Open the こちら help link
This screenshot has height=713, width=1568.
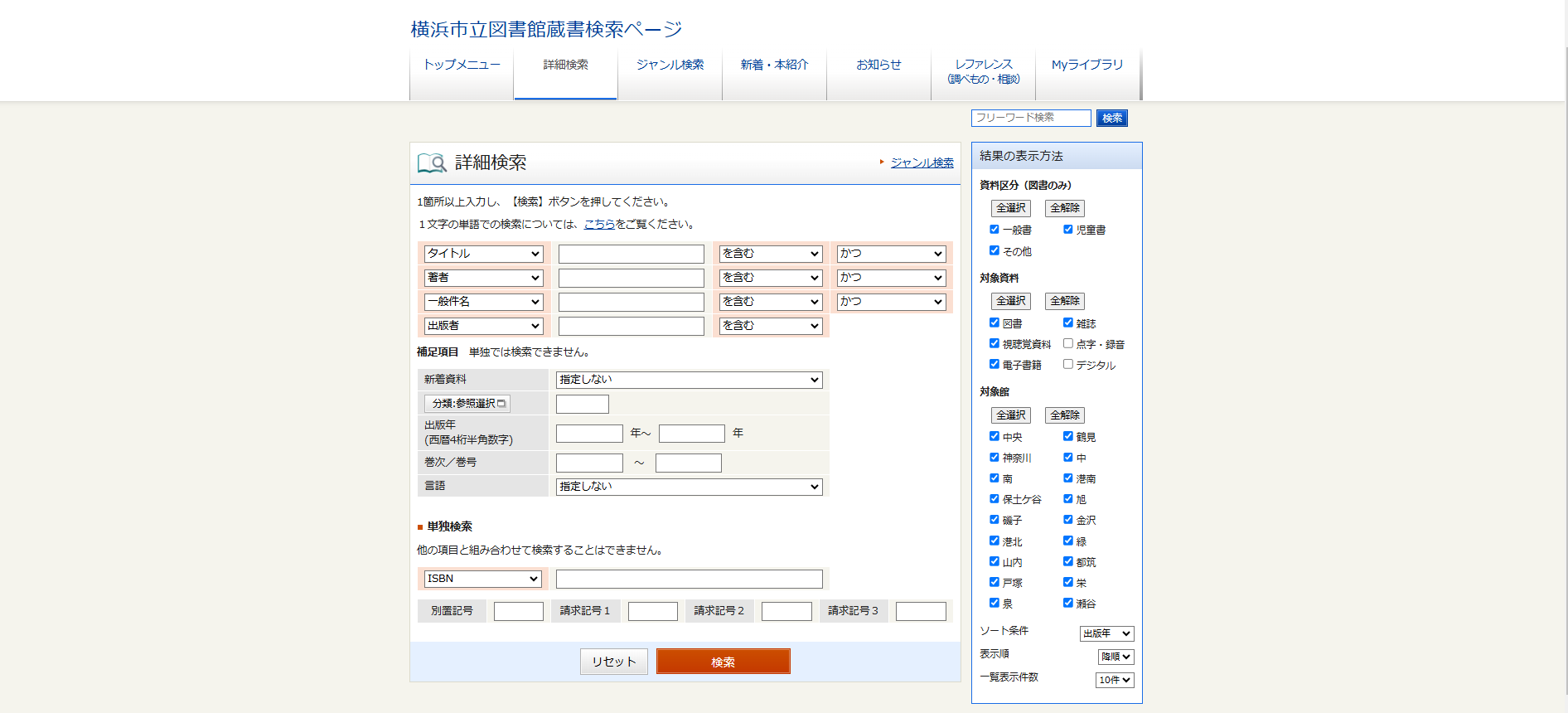tap(599, 224)
